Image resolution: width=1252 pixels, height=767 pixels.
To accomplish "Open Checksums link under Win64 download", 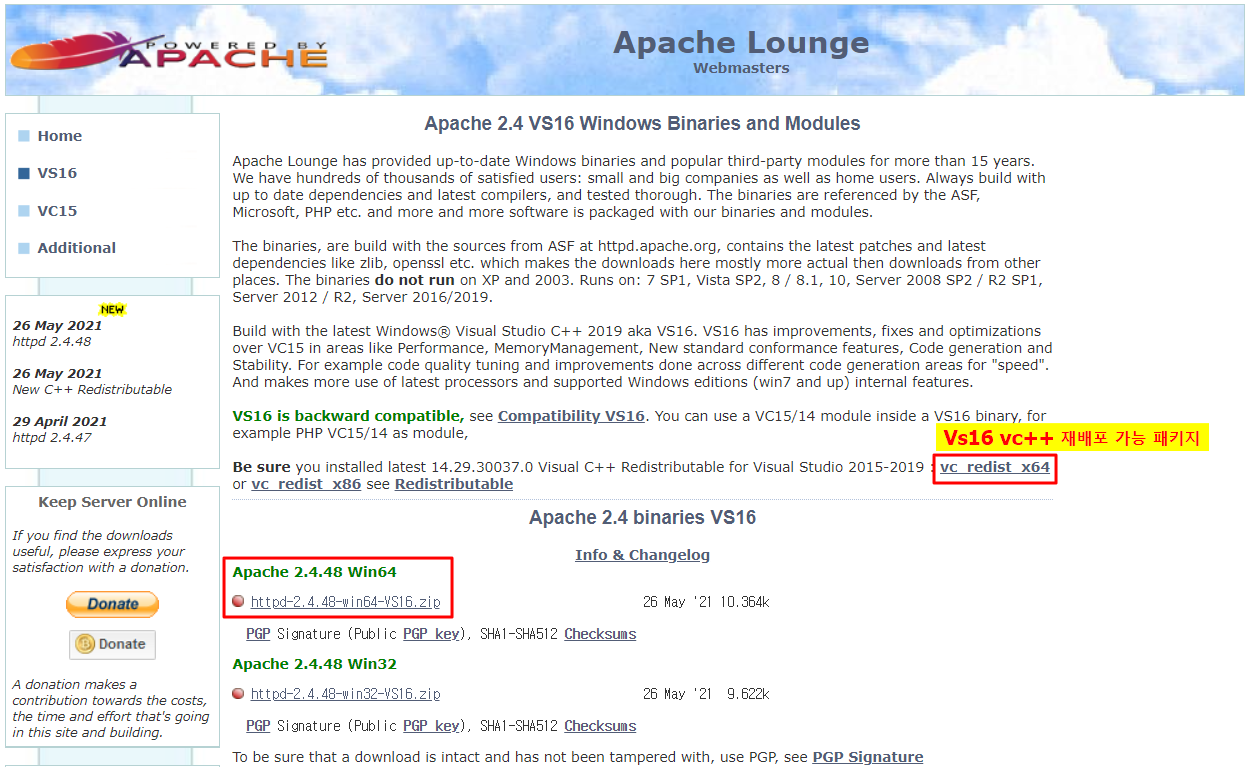I will tap(600, 634).
